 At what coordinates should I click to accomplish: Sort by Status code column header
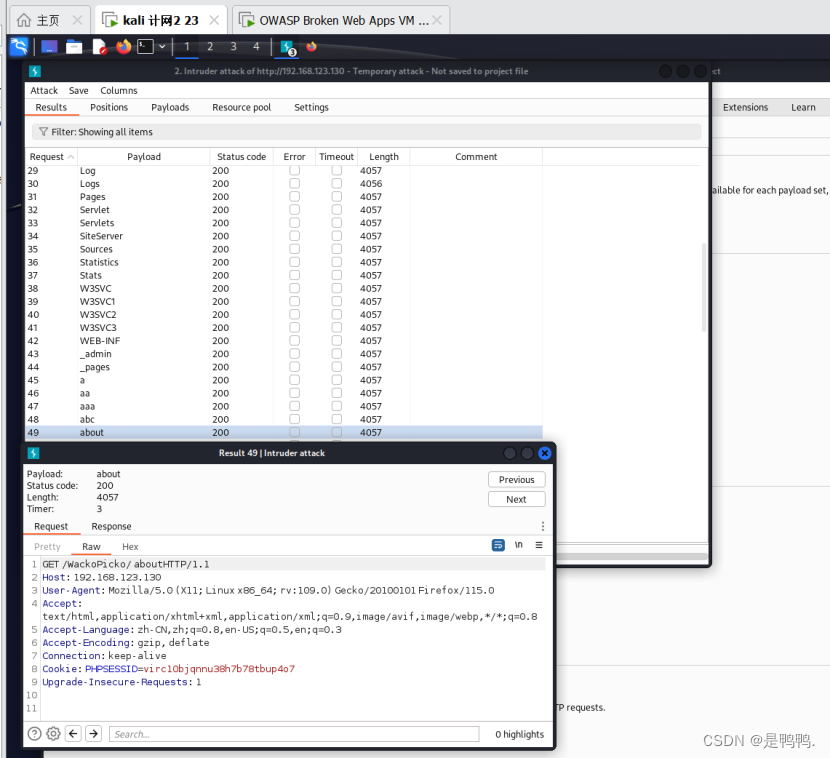[241, 157]
